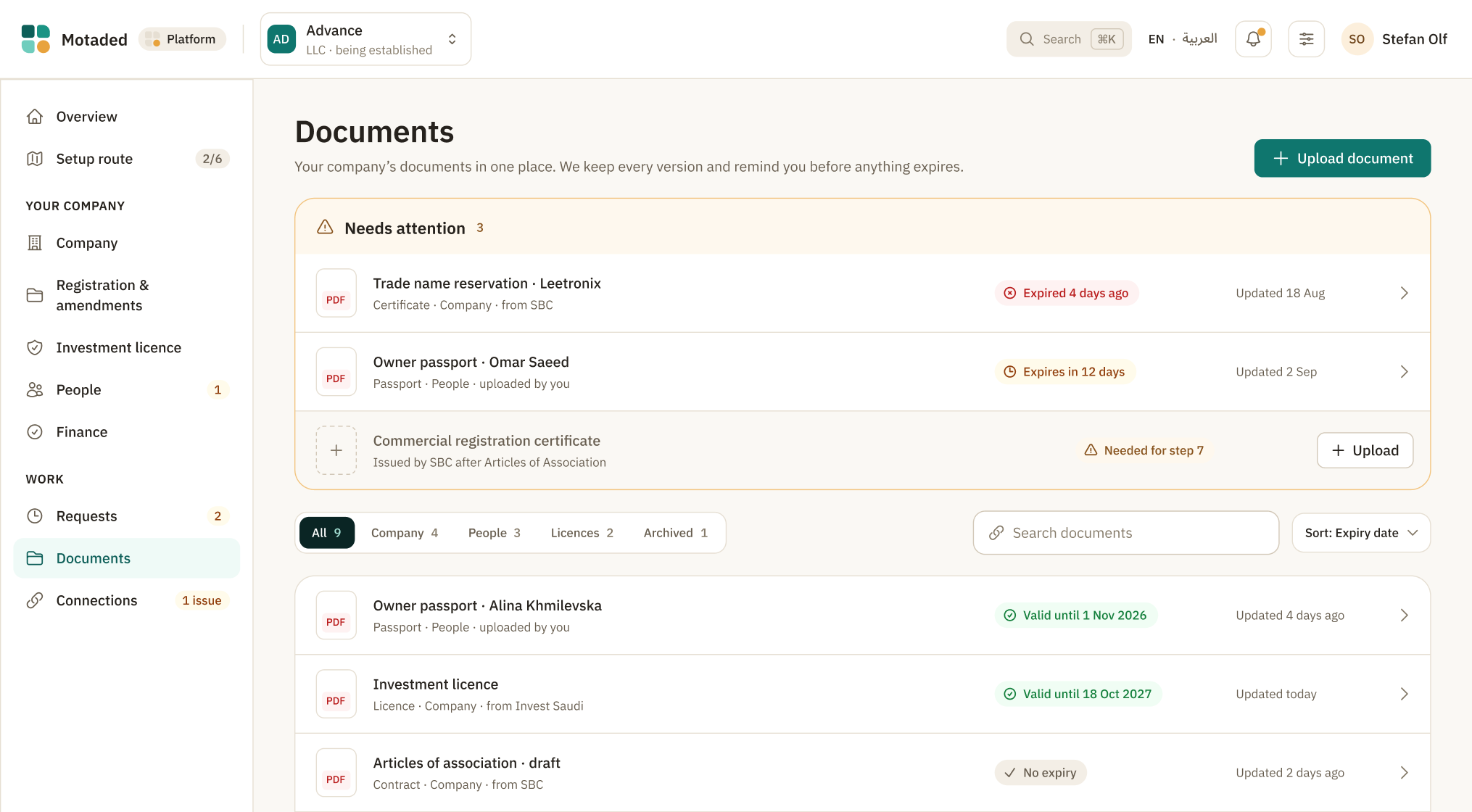Open Articles of association row chevron

click(1404, 773)
